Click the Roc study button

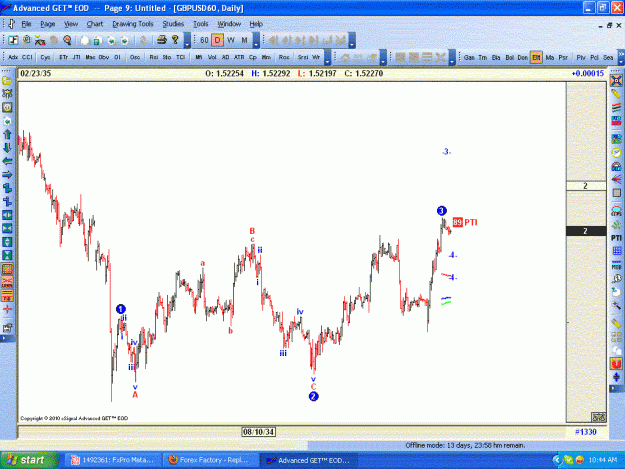click(284, 57)
